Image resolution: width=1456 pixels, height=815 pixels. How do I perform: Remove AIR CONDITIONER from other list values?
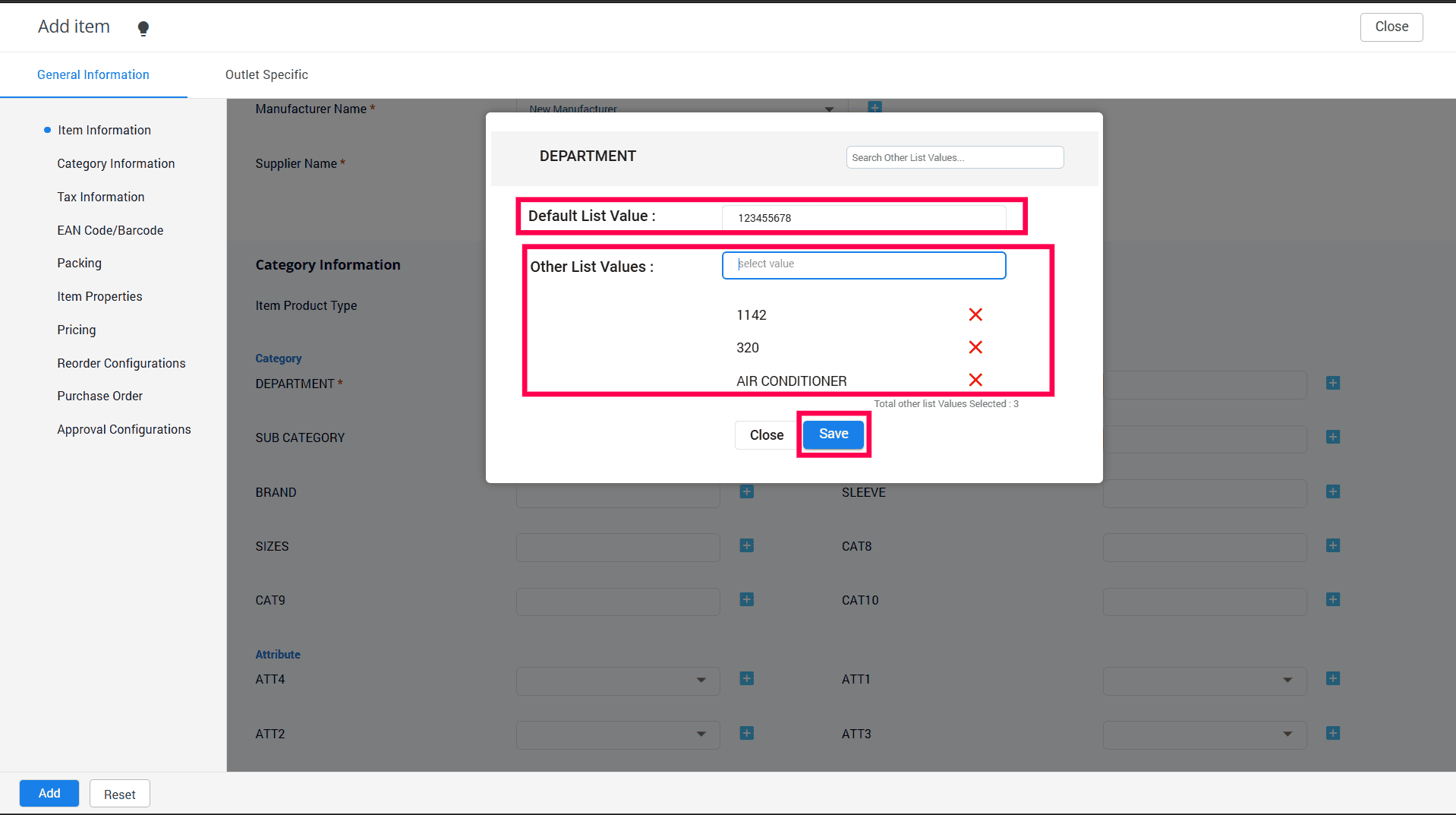pos(975,380)
